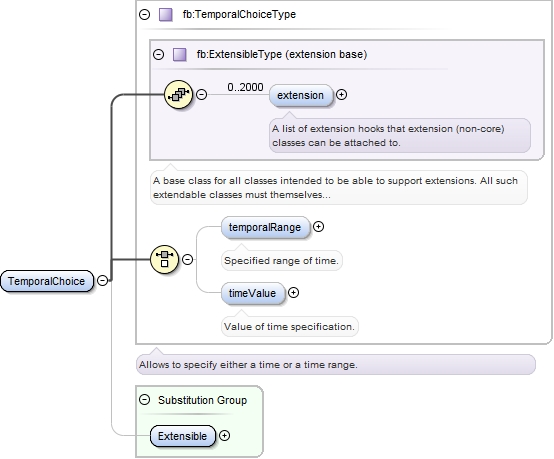This screenshot has width=554, height=459.
Task: Click the fb:TemporalChoiceType type label
Action: (239, 14)
